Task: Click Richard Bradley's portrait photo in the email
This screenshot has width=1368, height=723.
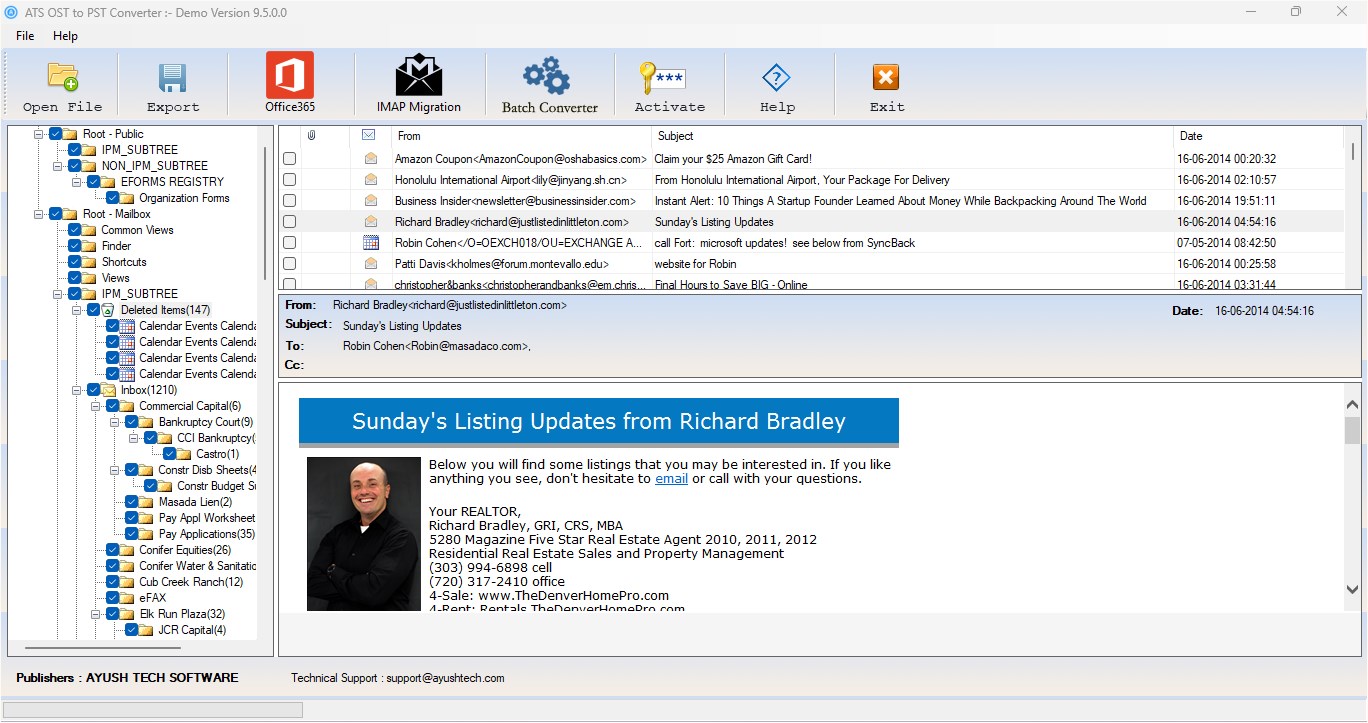Action: (x=364, y=534)
